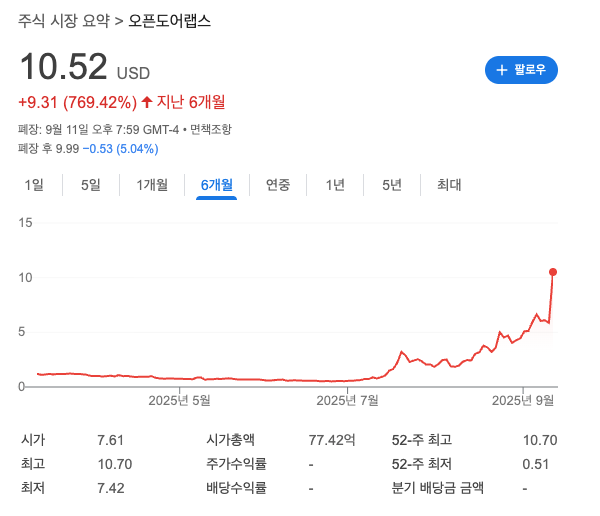Click the 2025년 5월 axis label
This screenshot has width=600, height=516.
(x=179, y=401)
